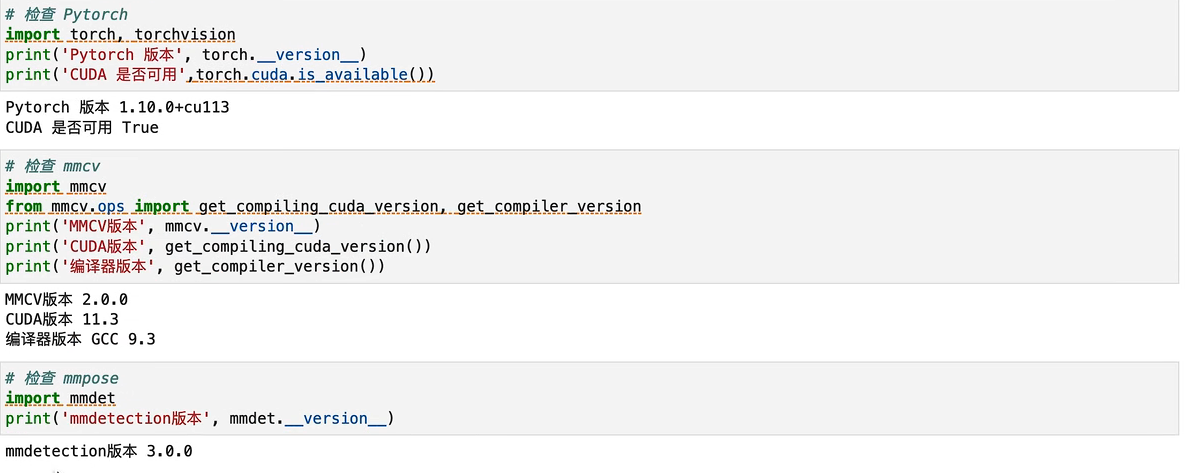The width and height of the screenshot is (1185, 473).
Task: Click the print 'Pytorch 版本' line
Action: coord(185,55)
